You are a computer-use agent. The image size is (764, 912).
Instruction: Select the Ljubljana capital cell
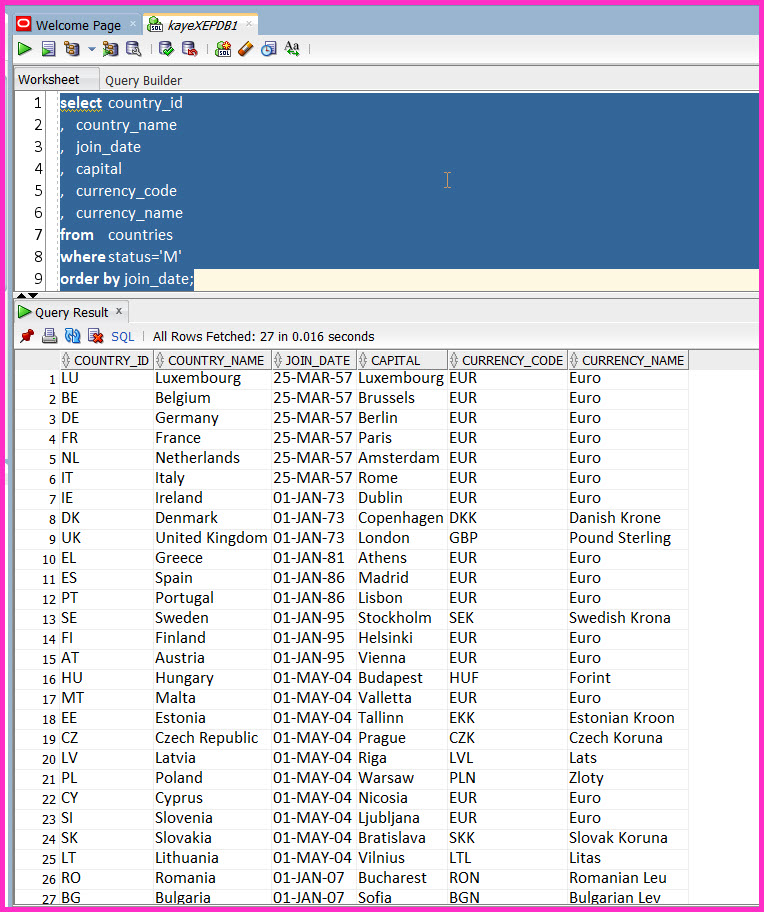[402, 818]
